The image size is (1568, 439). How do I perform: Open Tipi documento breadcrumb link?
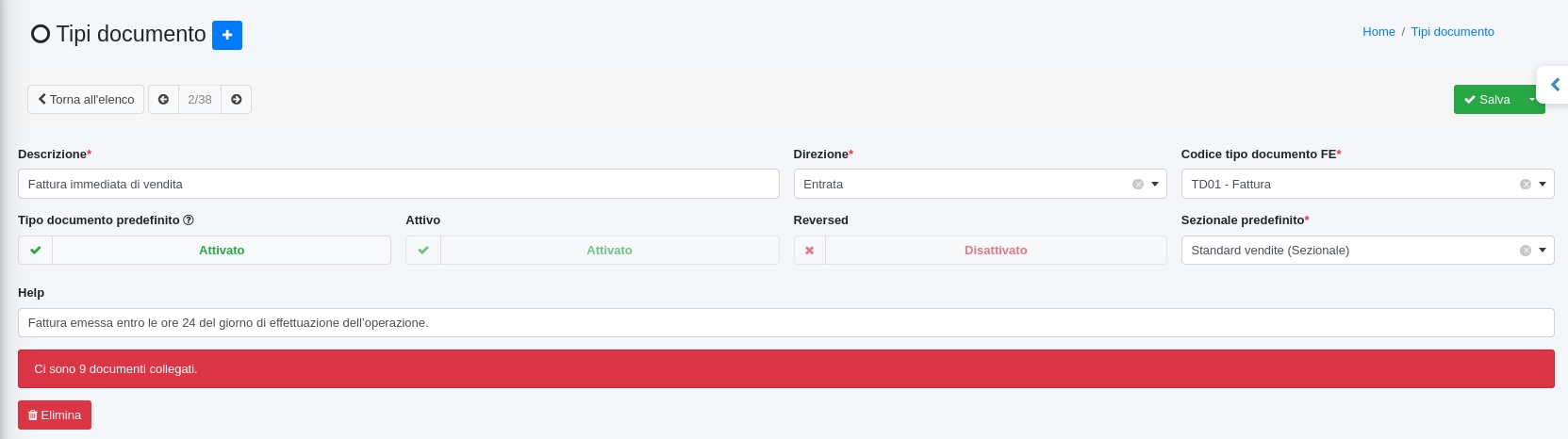pyautogui.click(x=1452, y=32)
